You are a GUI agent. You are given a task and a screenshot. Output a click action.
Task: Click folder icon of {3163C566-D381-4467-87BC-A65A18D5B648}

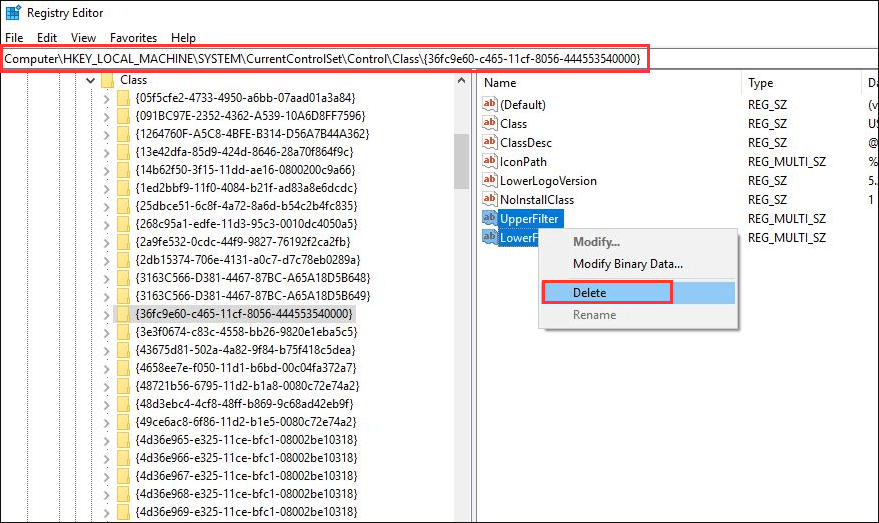(124, 278)
